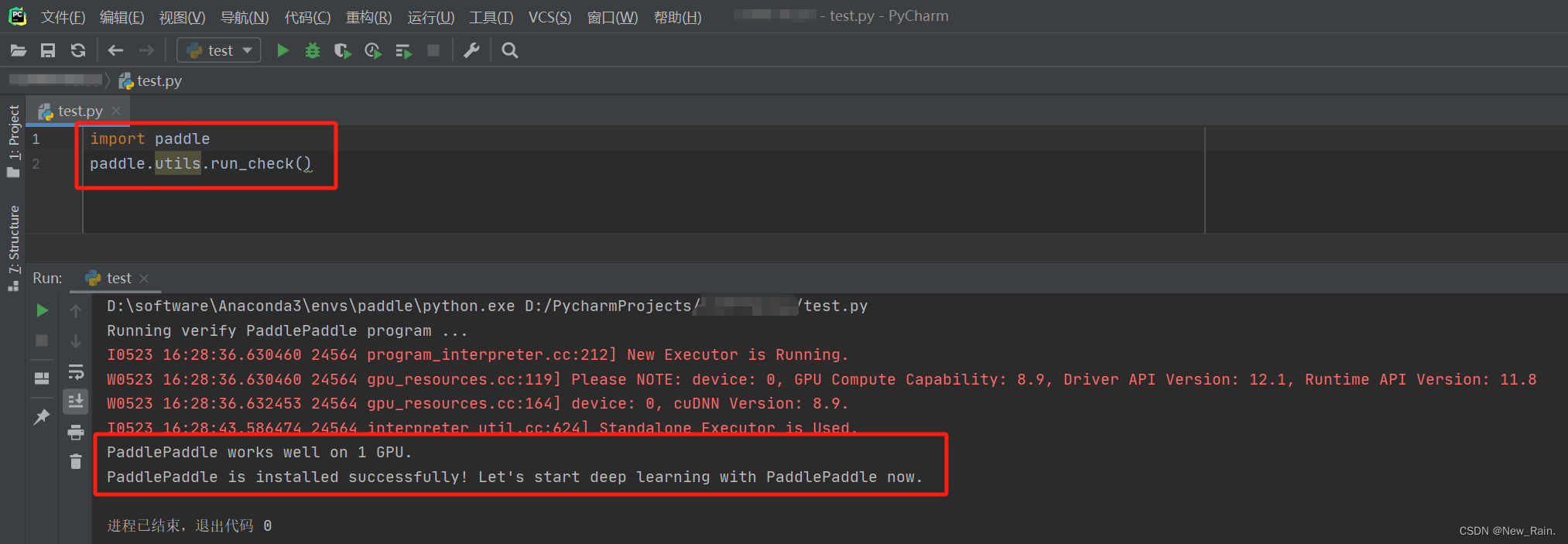Click the Synchronize refresh icon
1568x544 pixels.
(78, 50)
